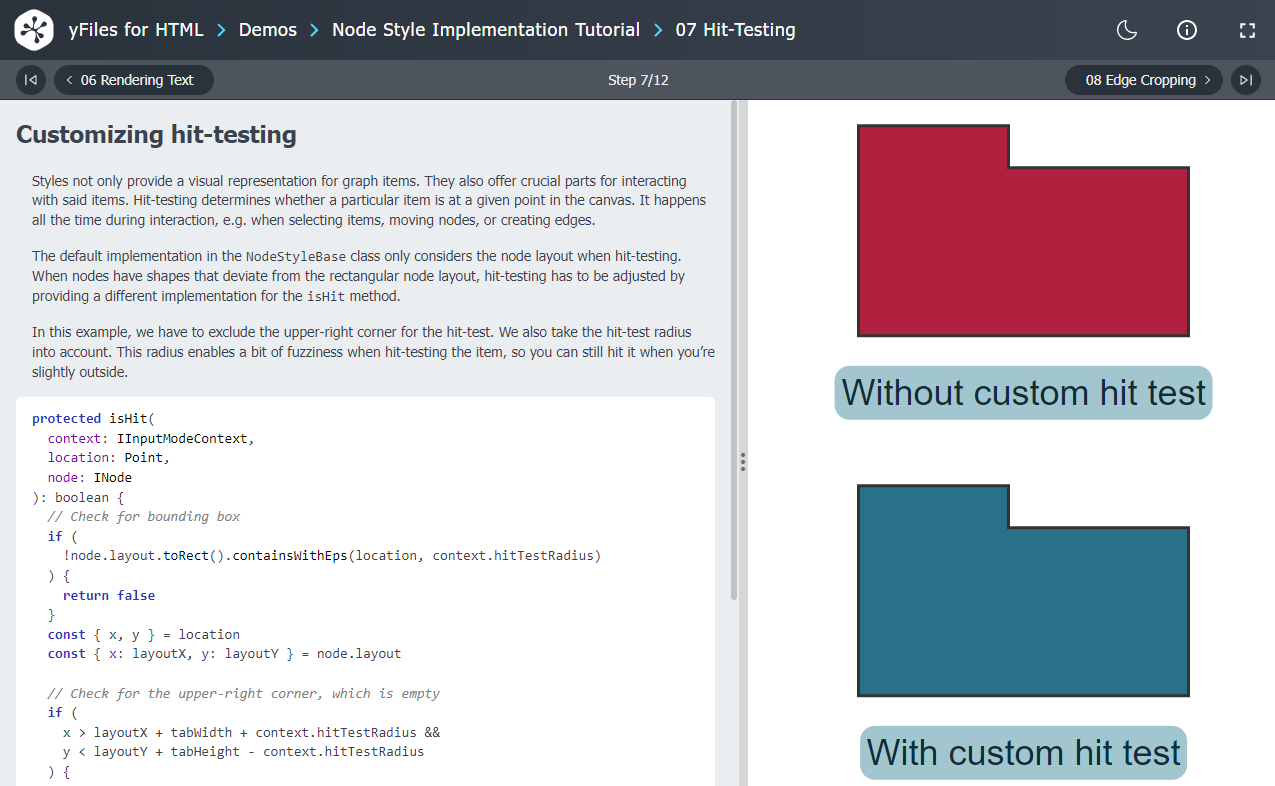
Task: Click the 'node.layout' destructuring code line
Action: (x=224, y=654)
